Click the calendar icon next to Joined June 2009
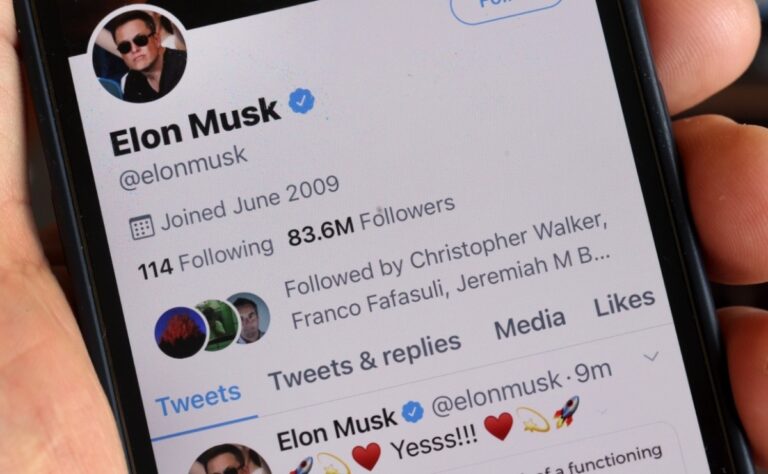The width and height of the screenshot is (768, 474). 142,227
